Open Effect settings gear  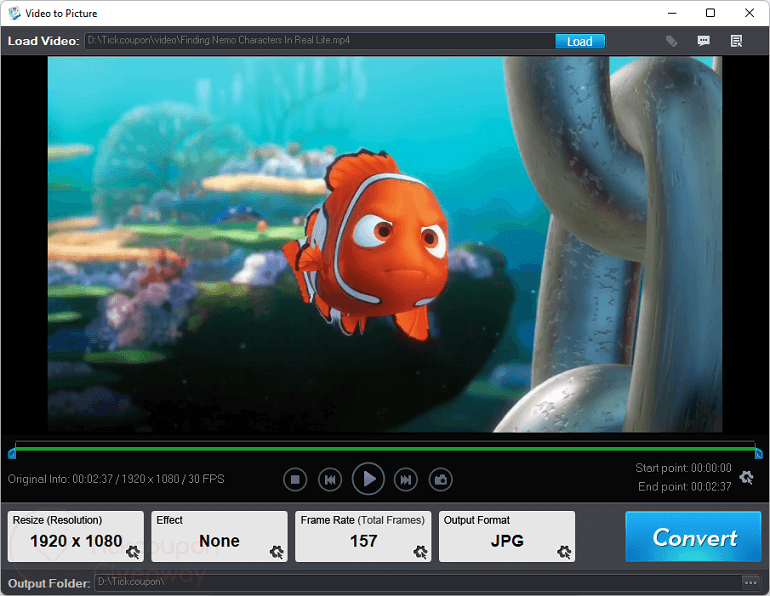click(277, 552)
